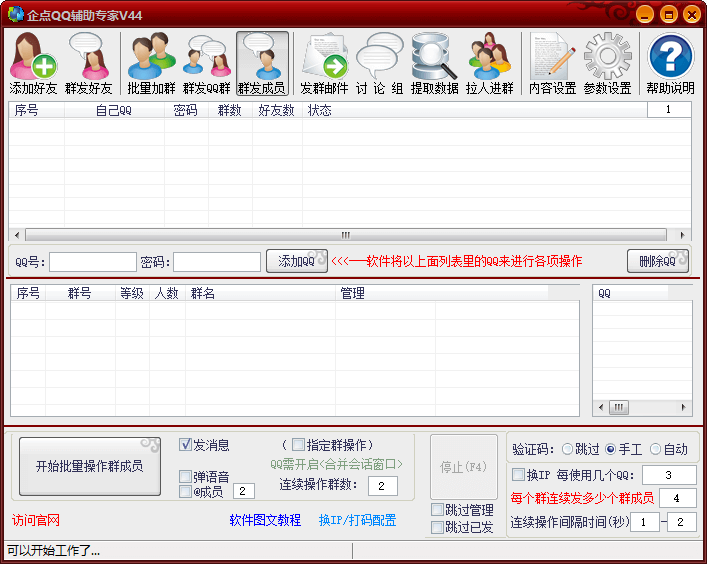Viewport: 707px width, 564px height.
Task: Click the QQ list horizontal scrollbar thumb
Action: (346, 235)
